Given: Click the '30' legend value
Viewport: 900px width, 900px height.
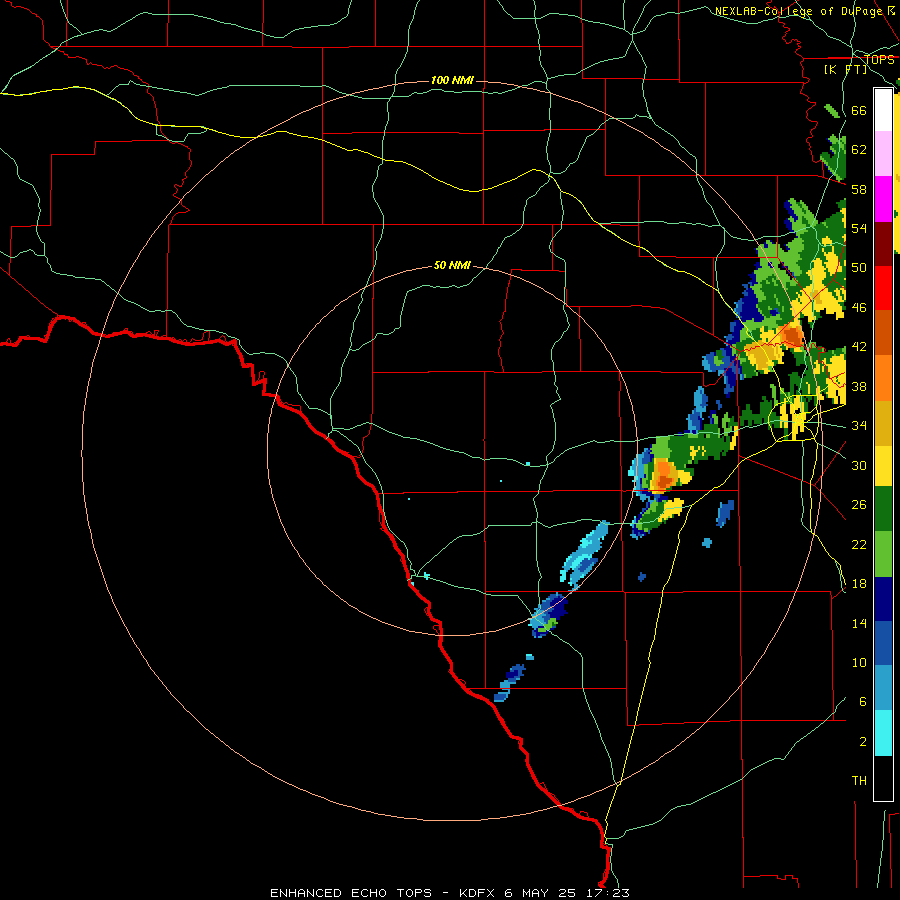Looking at the screenshot, I should [859, 465].
